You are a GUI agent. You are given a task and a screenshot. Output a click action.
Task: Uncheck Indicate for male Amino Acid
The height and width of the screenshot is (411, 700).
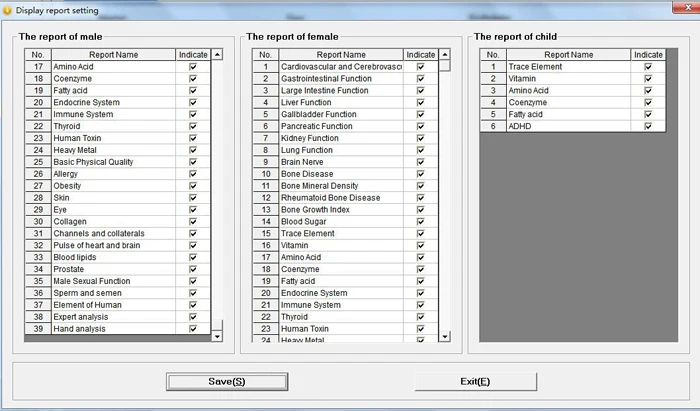coord(193,66)
